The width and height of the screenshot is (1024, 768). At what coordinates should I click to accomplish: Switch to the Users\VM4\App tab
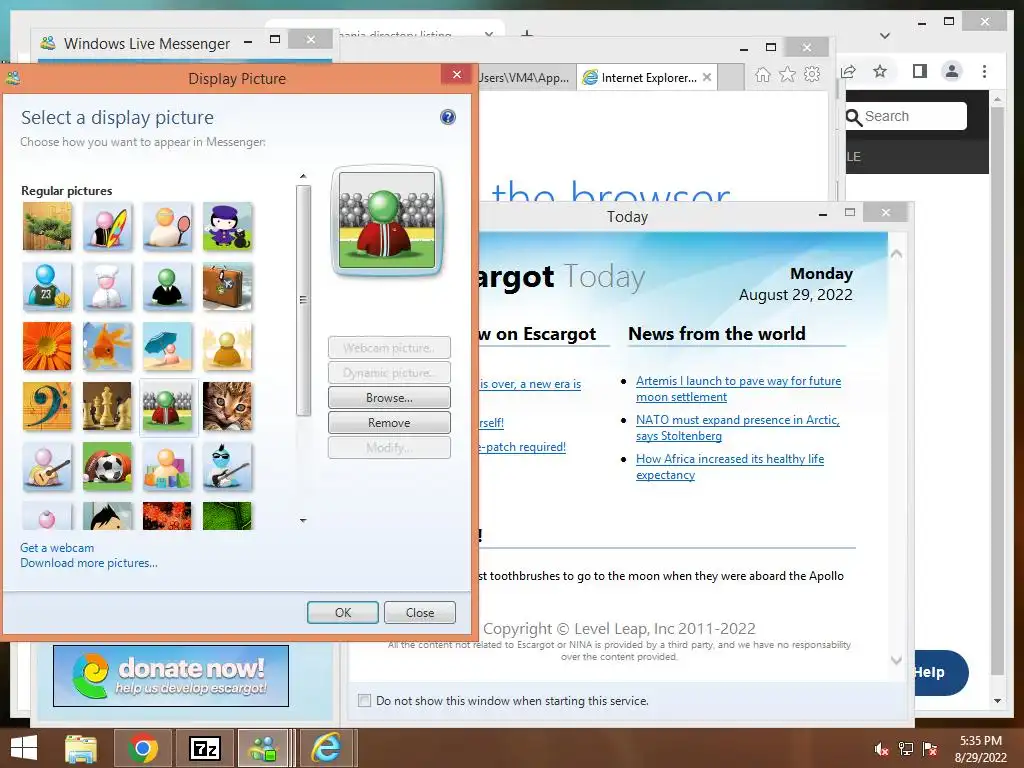[x=524, y=78]
